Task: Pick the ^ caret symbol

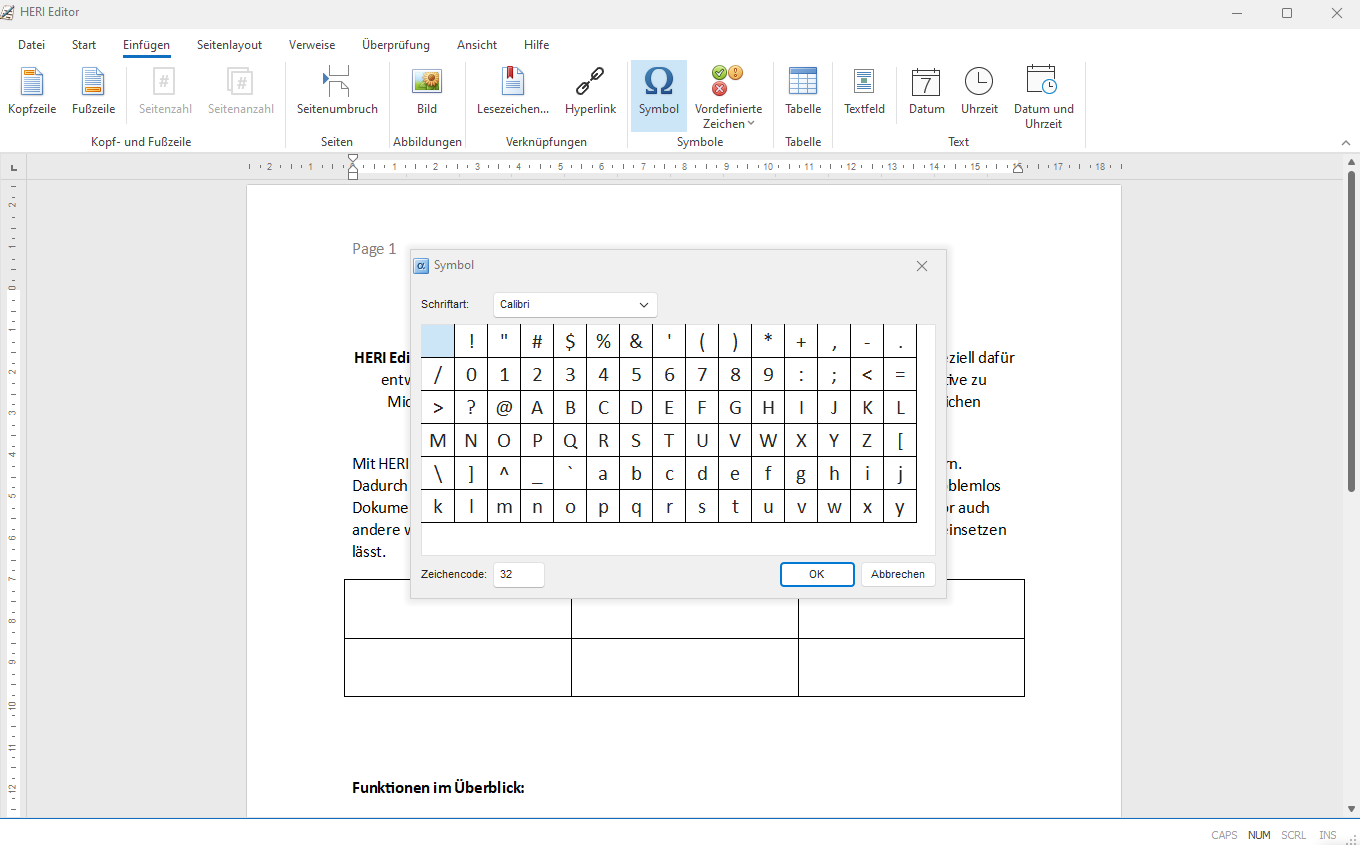Action: point(504,473)
